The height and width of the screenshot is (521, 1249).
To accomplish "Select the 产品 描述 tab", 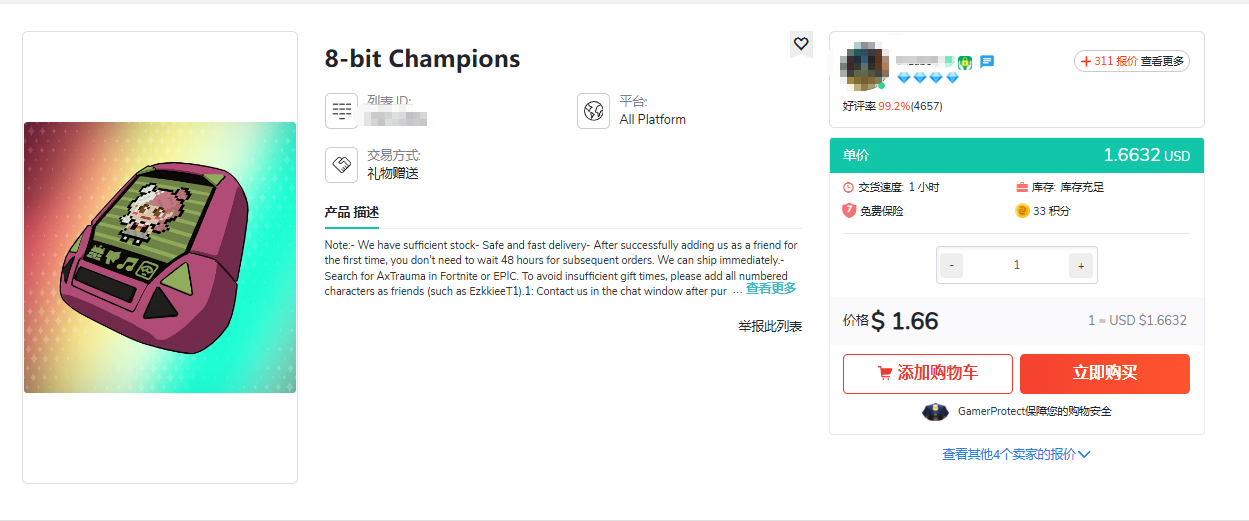I will 352,212.
